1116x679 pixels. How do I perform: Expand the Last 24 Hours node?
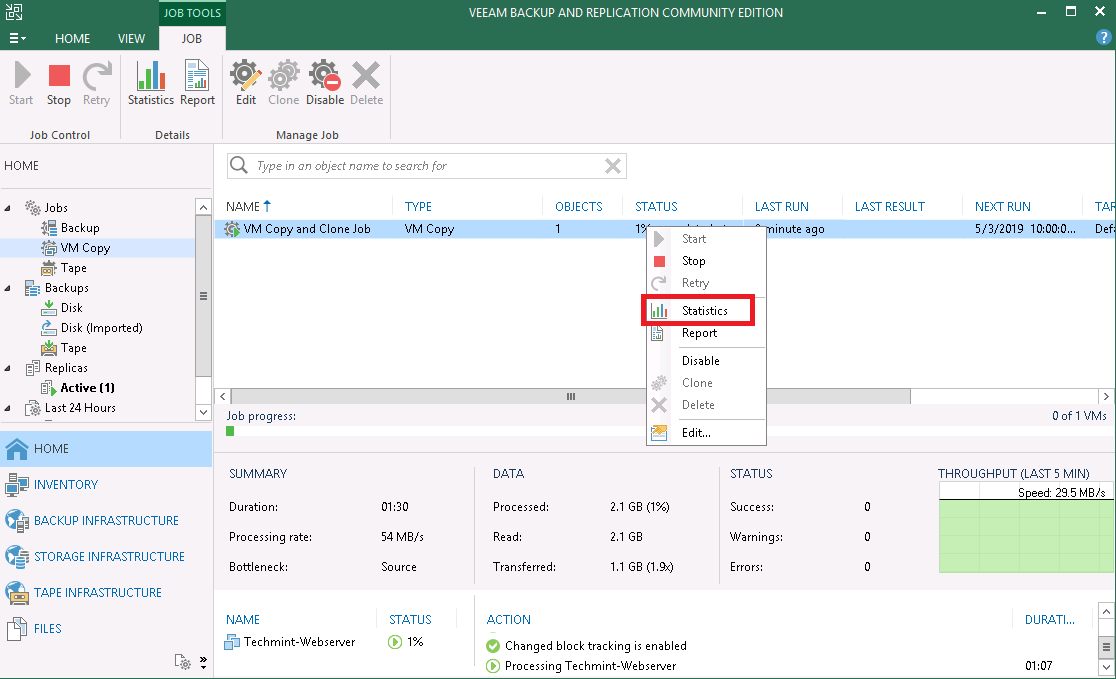pyautogui.click(x=8, y=407)
